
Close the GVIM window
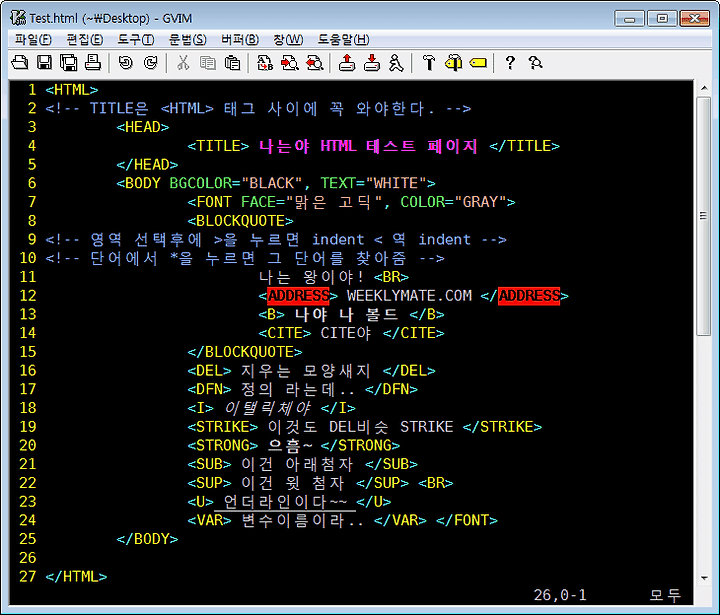pos(695,19)
